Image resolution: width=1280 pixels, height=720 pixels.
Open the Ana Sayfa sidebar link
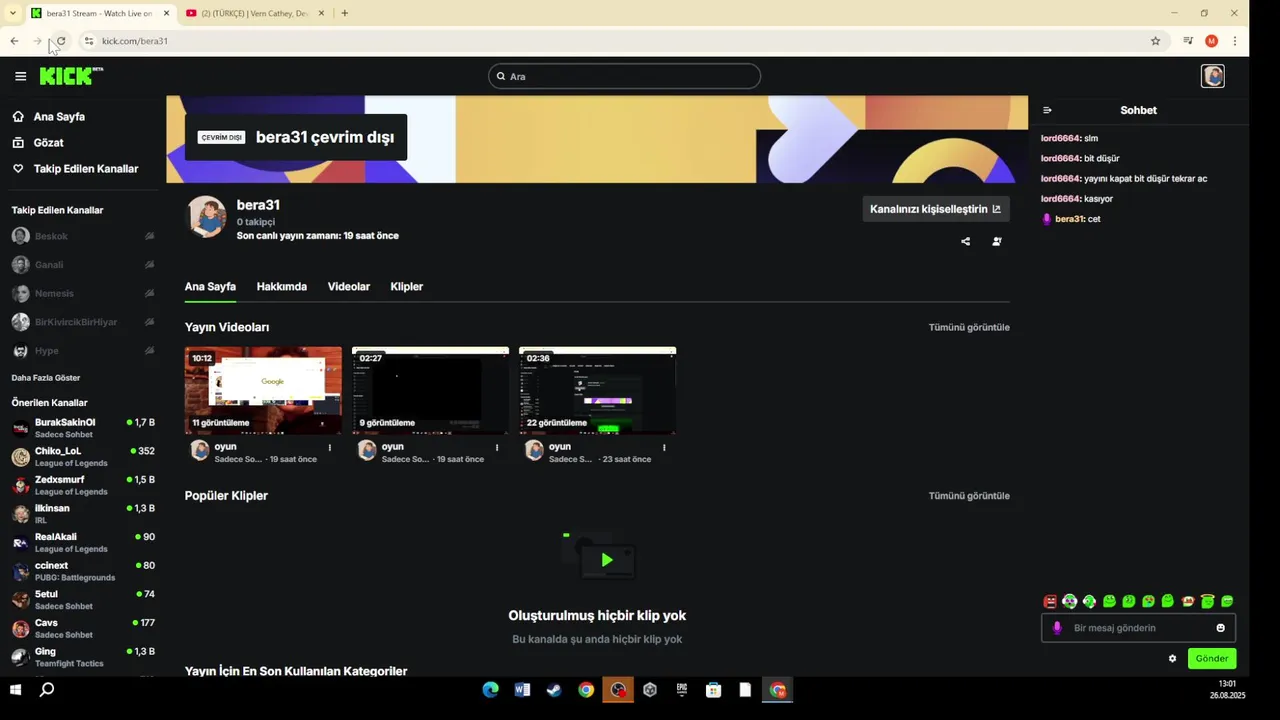(59, 117)
